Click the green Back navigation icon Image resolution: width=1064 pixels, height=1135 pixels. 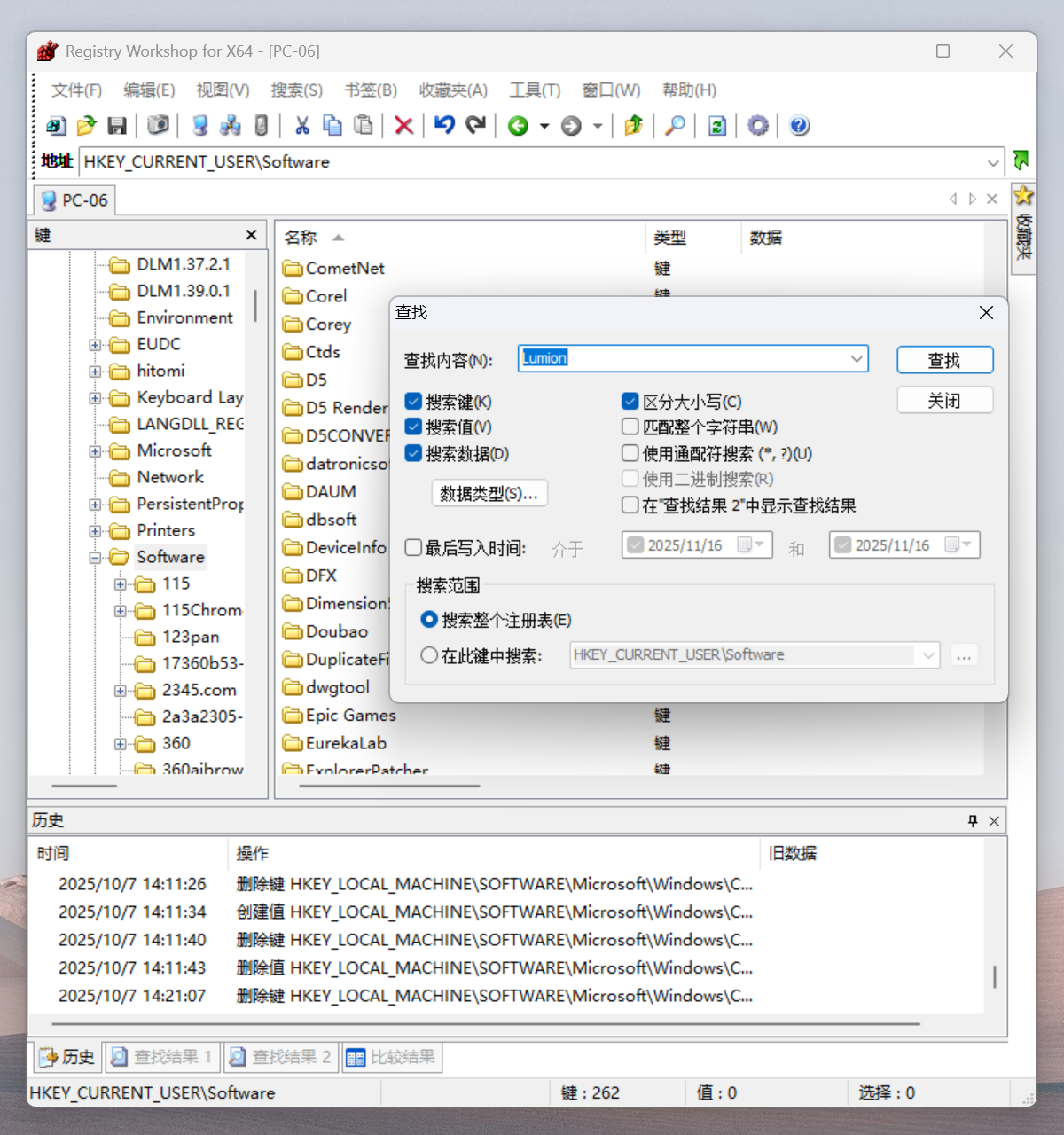tap(518, 126)
